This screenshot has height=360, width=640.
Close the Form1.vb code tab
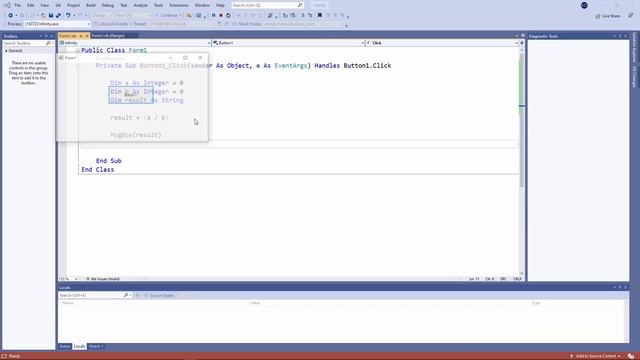pyautogui.click(x=87, y=36)
